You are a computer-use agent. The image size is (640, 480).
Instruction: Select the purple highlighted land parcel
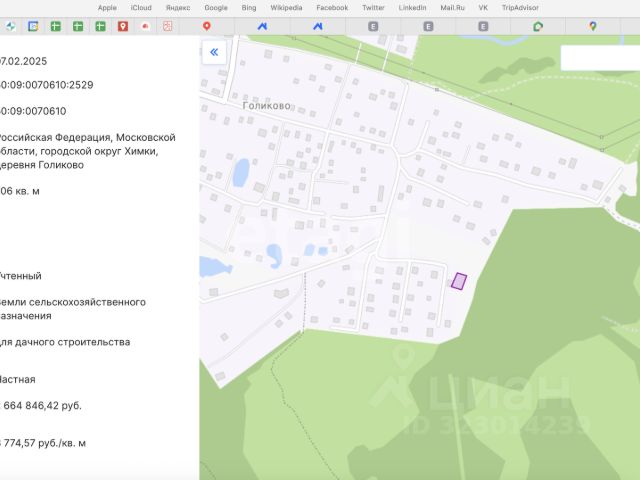459,281
